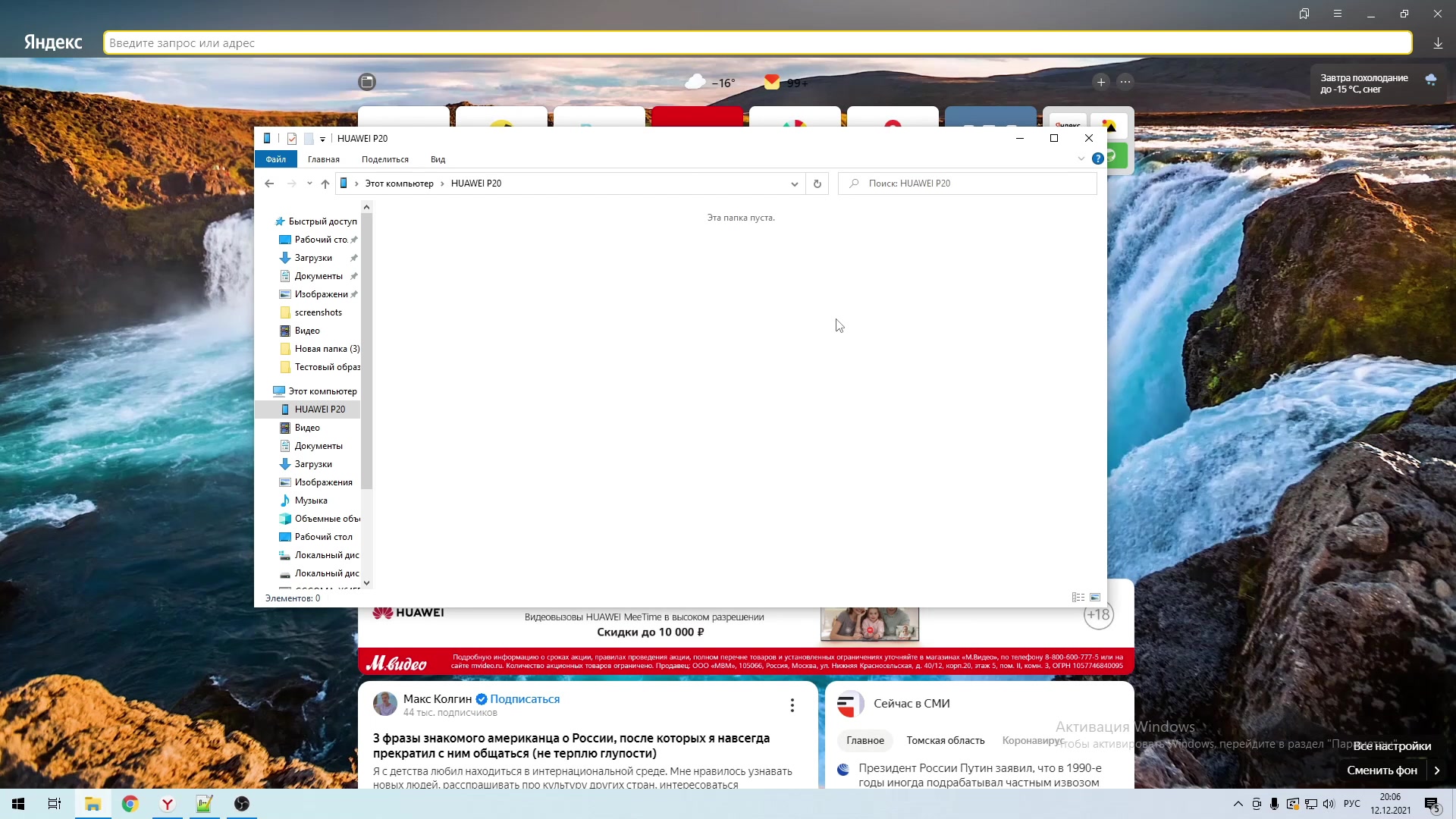Click the navigation pane scroll down arrow

tap(367, 583)
